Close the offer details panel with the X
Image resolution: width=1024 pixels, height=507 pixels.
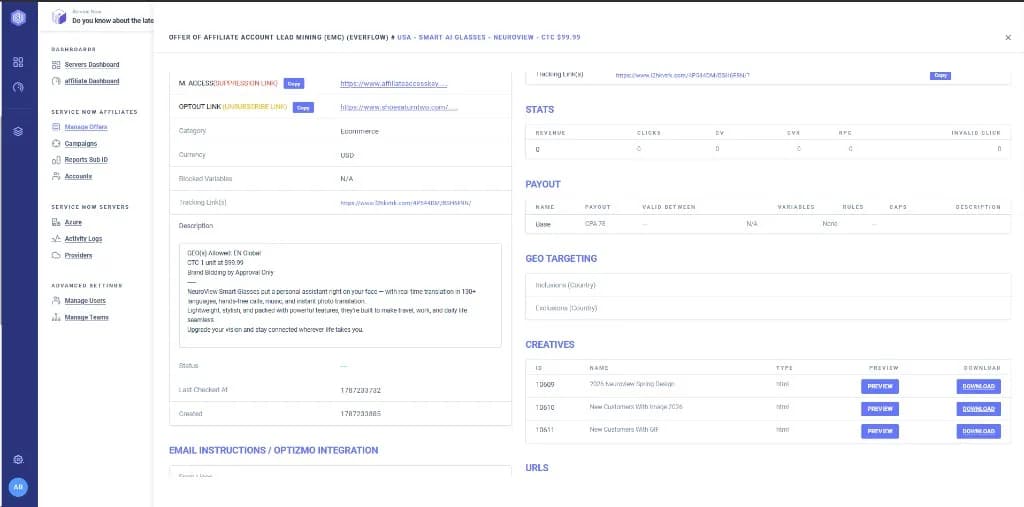tap(1008, 38)
